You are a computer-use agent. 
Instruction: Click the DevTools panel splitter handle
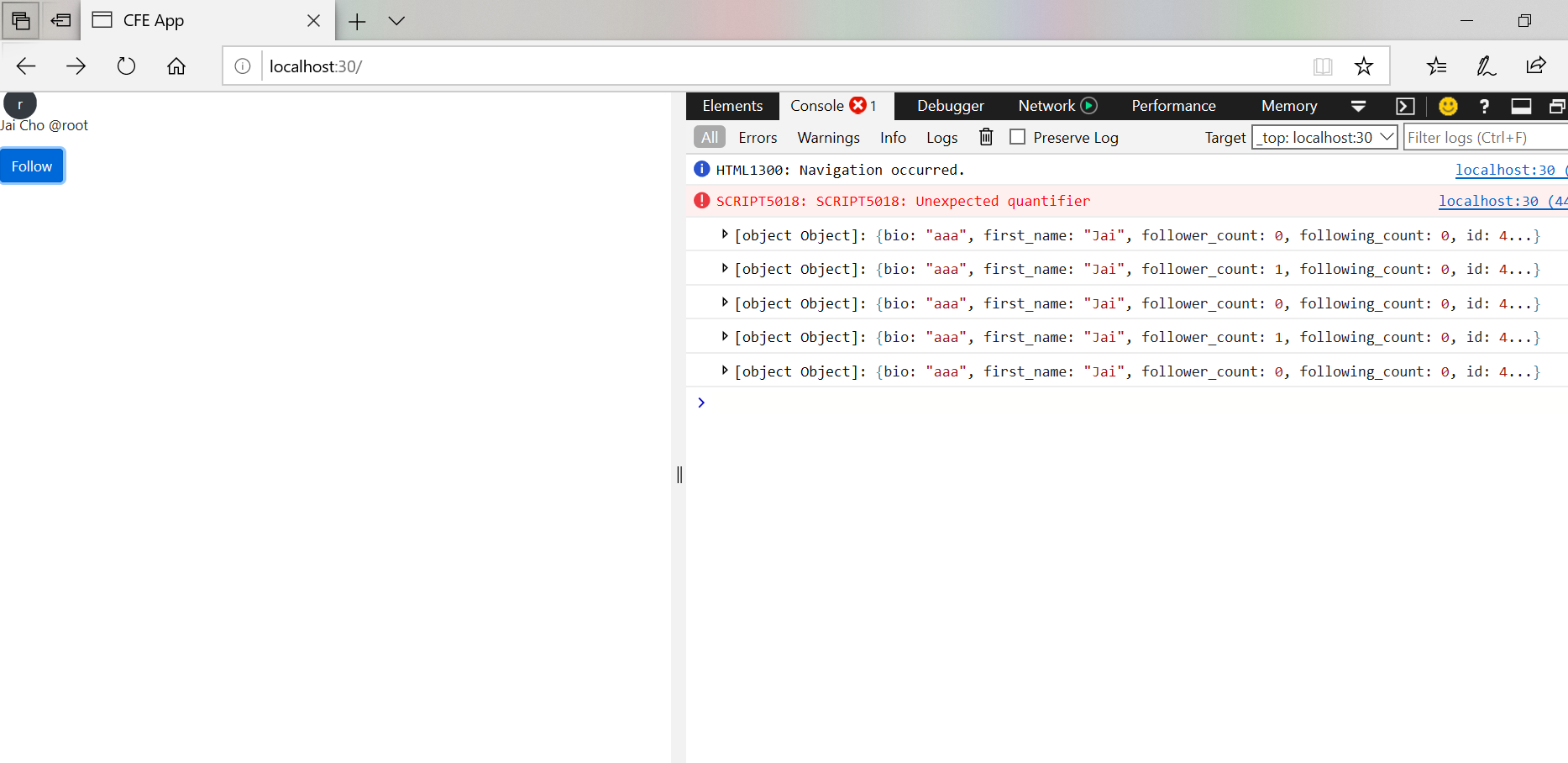coord(679,475)
